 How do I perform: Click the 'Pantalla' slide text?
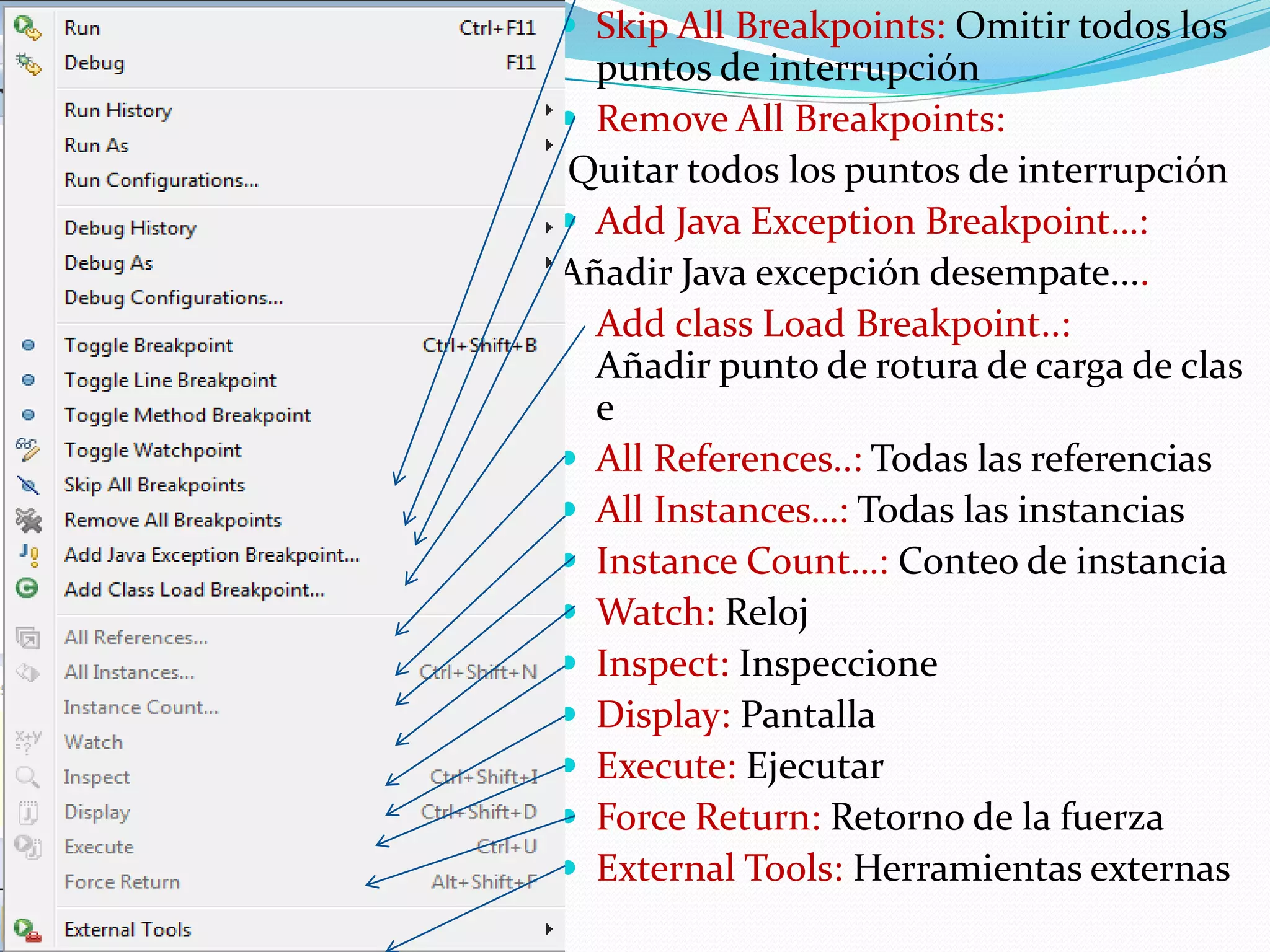point(808,715)
